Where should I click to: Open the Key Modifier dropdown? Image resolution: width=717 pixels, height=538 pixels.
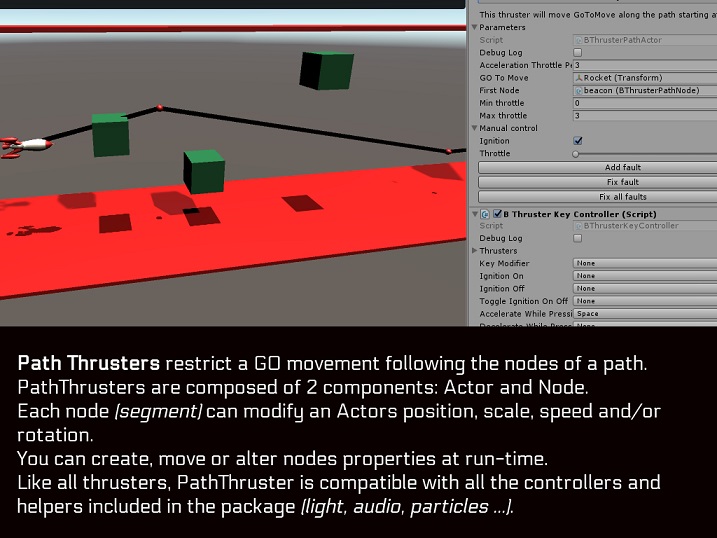tap(645, 263)
